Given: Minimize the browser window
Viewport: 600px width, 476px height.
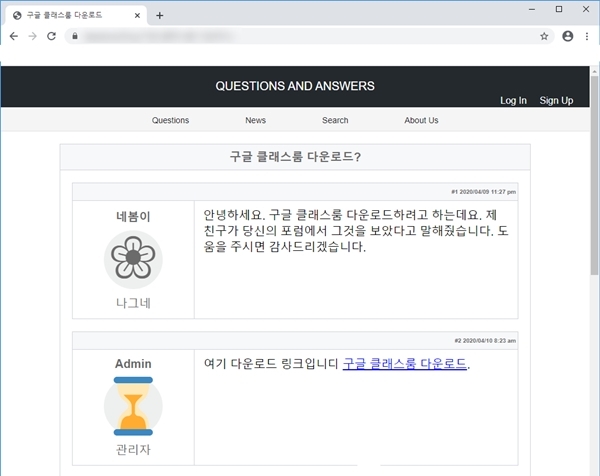Looking at the screenshot, I should [532, 9].
